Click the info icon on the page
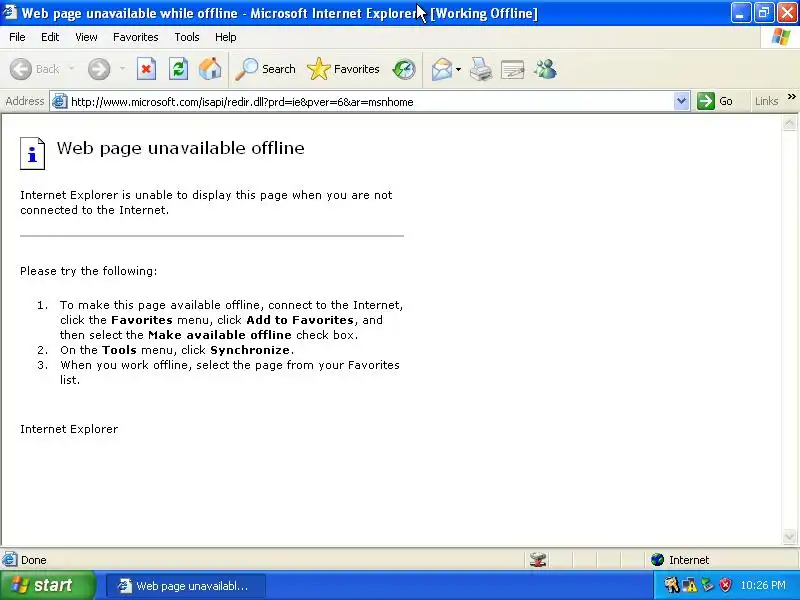800x600 pixels. click(32, 153)
